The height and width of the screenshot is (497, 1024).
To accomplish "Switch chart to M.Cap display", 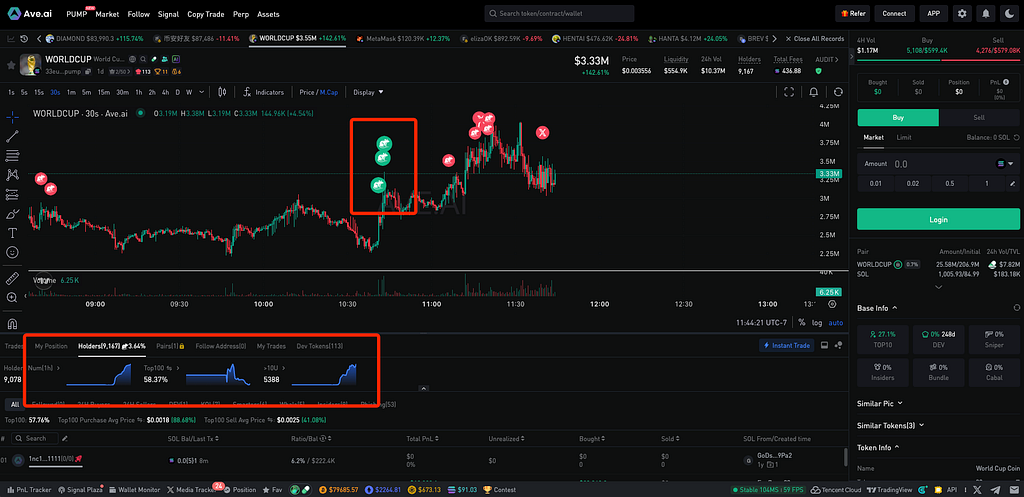I will [x=328, y=92].
